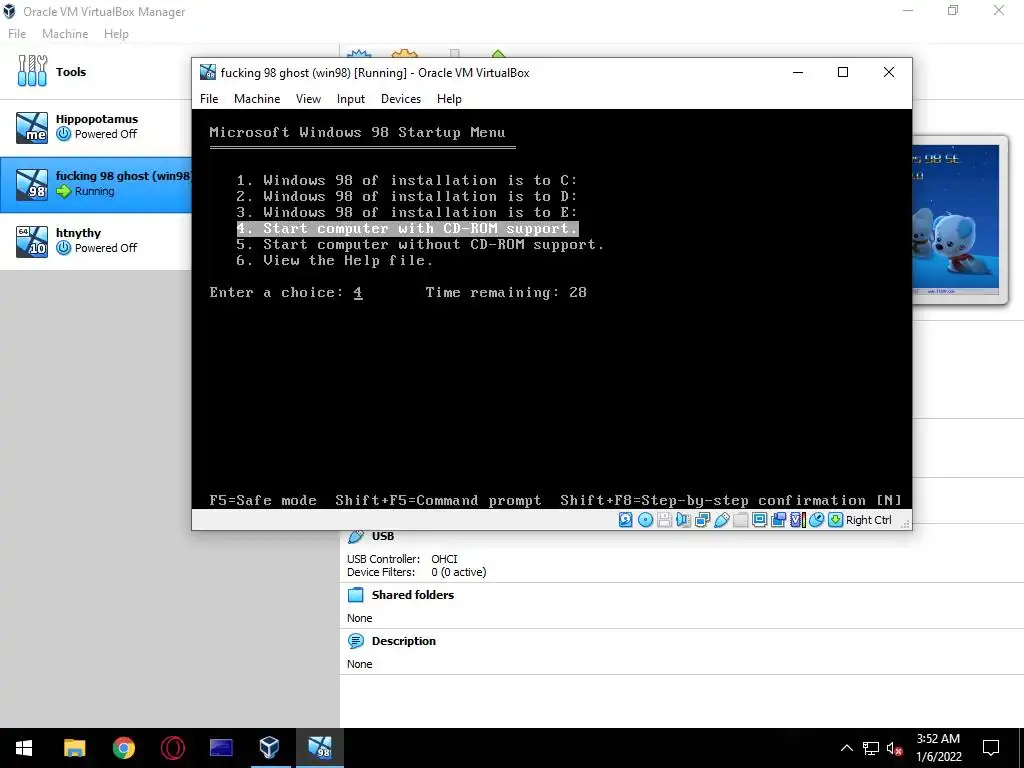Click the VM window title bar icon
Image resolution: width=1024 pixels, height=768 pixels.
pos(208,72)
